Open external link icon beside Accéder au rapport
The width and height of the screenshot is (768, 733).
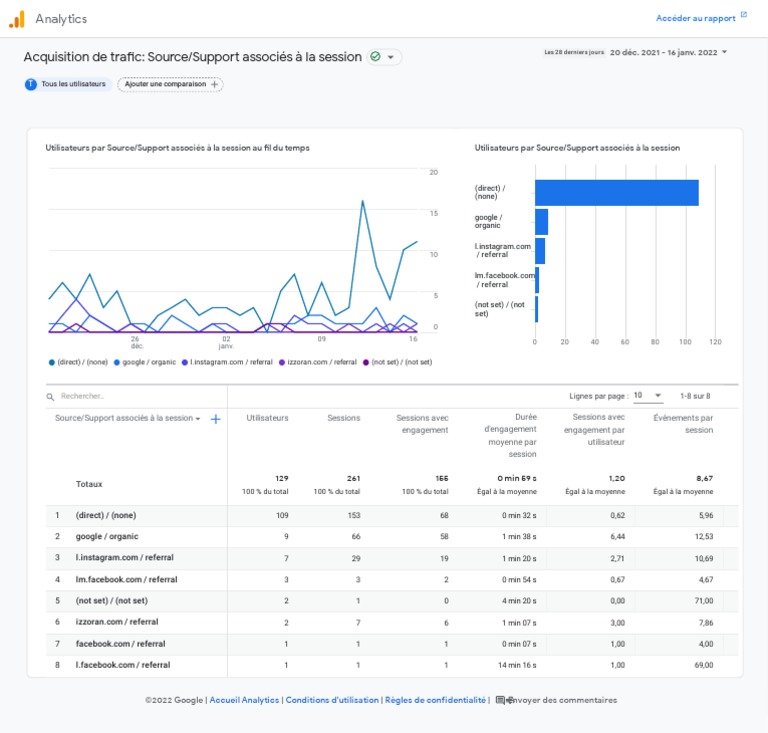pyautogui.click(x=744, y=15)
